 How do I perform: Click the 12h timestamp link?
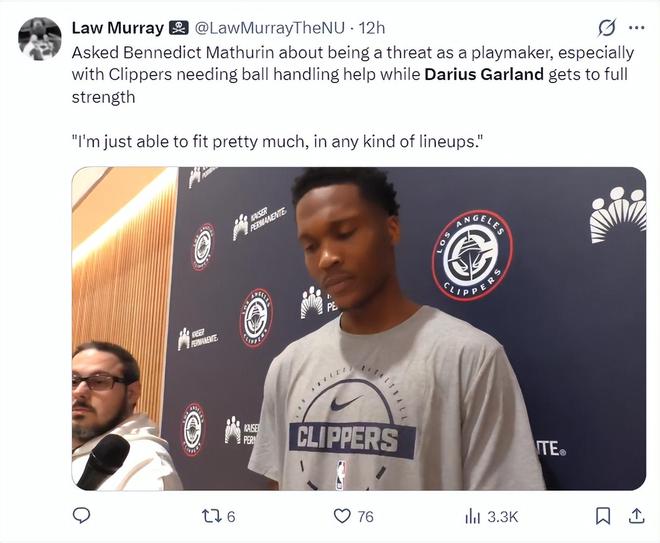point(372,28)
